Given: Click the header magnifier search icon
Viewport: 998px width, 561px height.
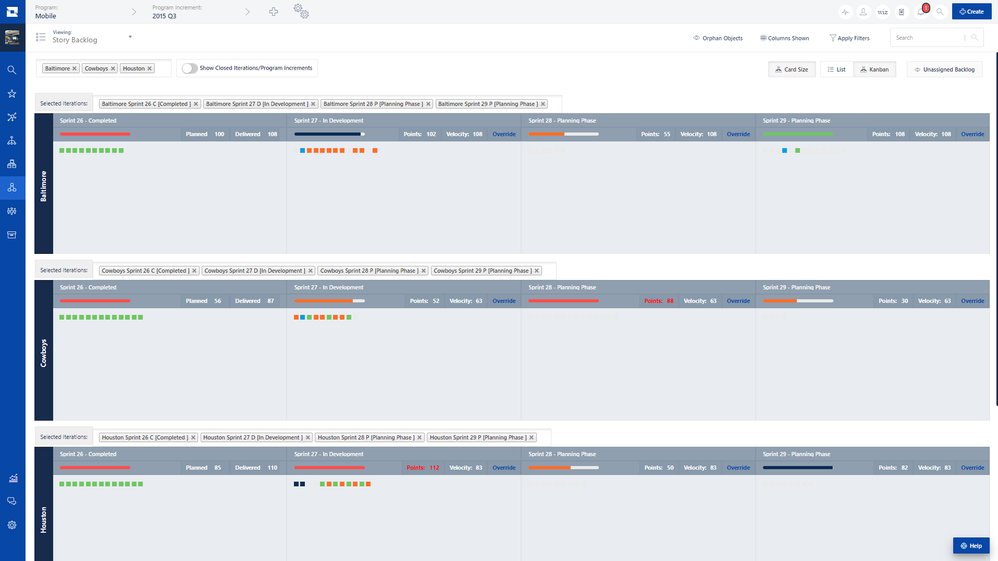Looking at the screenshot, I should point(940,12).
